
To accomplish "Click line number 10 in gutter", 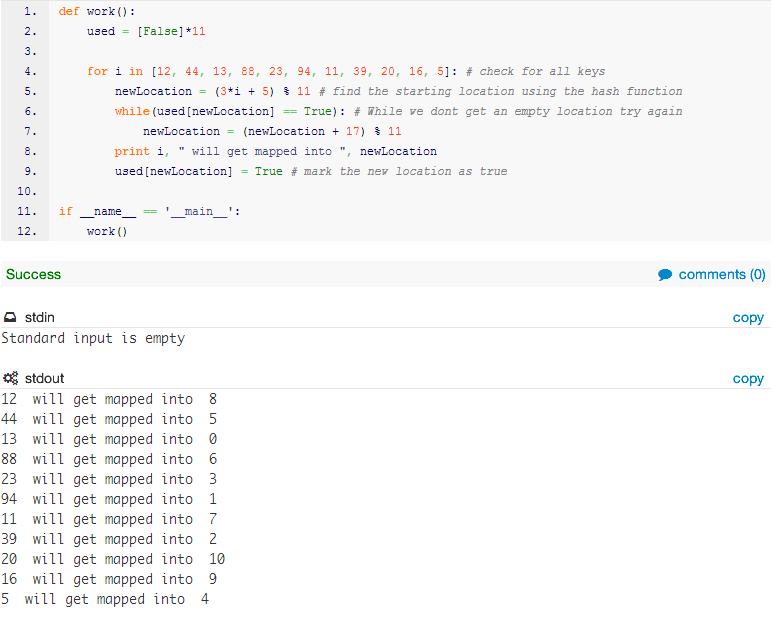I will (x=27, y=191).
